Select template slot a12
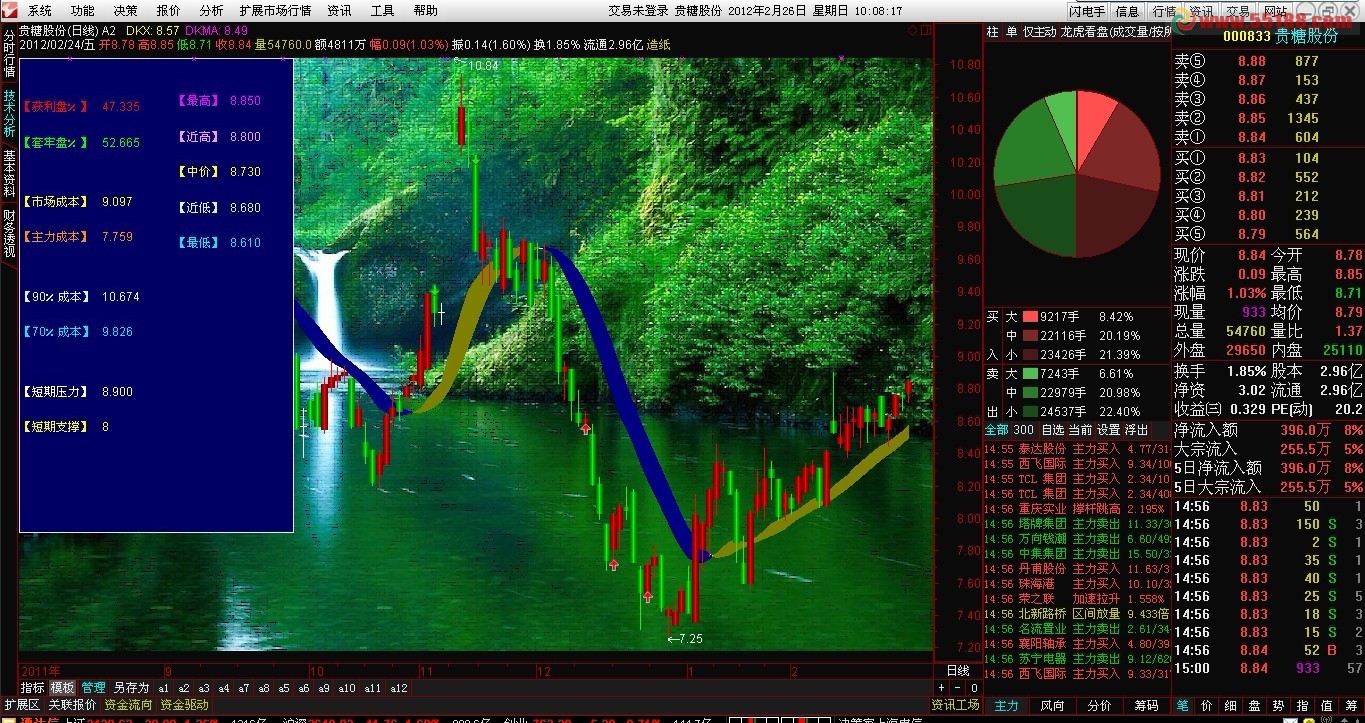This screenshot has width=1365, height=723. [399, 688]
